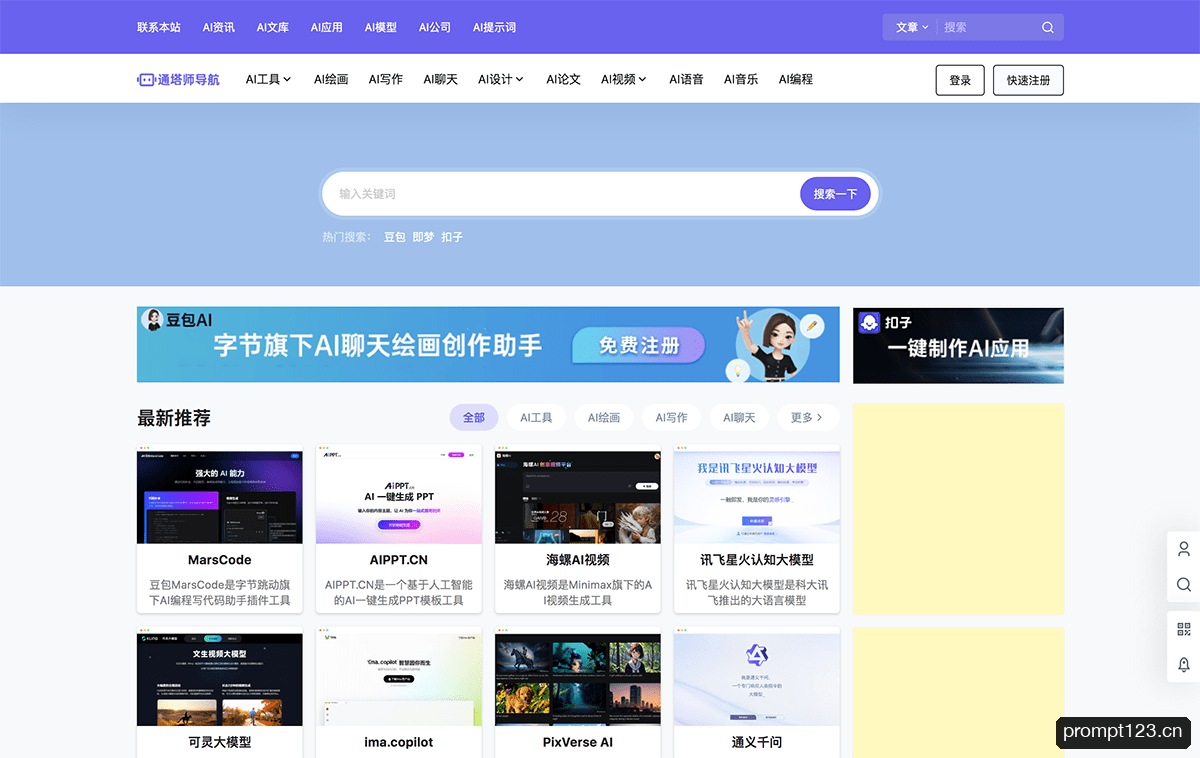
Task: Show the QR code icon on right sidebar
Action: [1184, 629]
